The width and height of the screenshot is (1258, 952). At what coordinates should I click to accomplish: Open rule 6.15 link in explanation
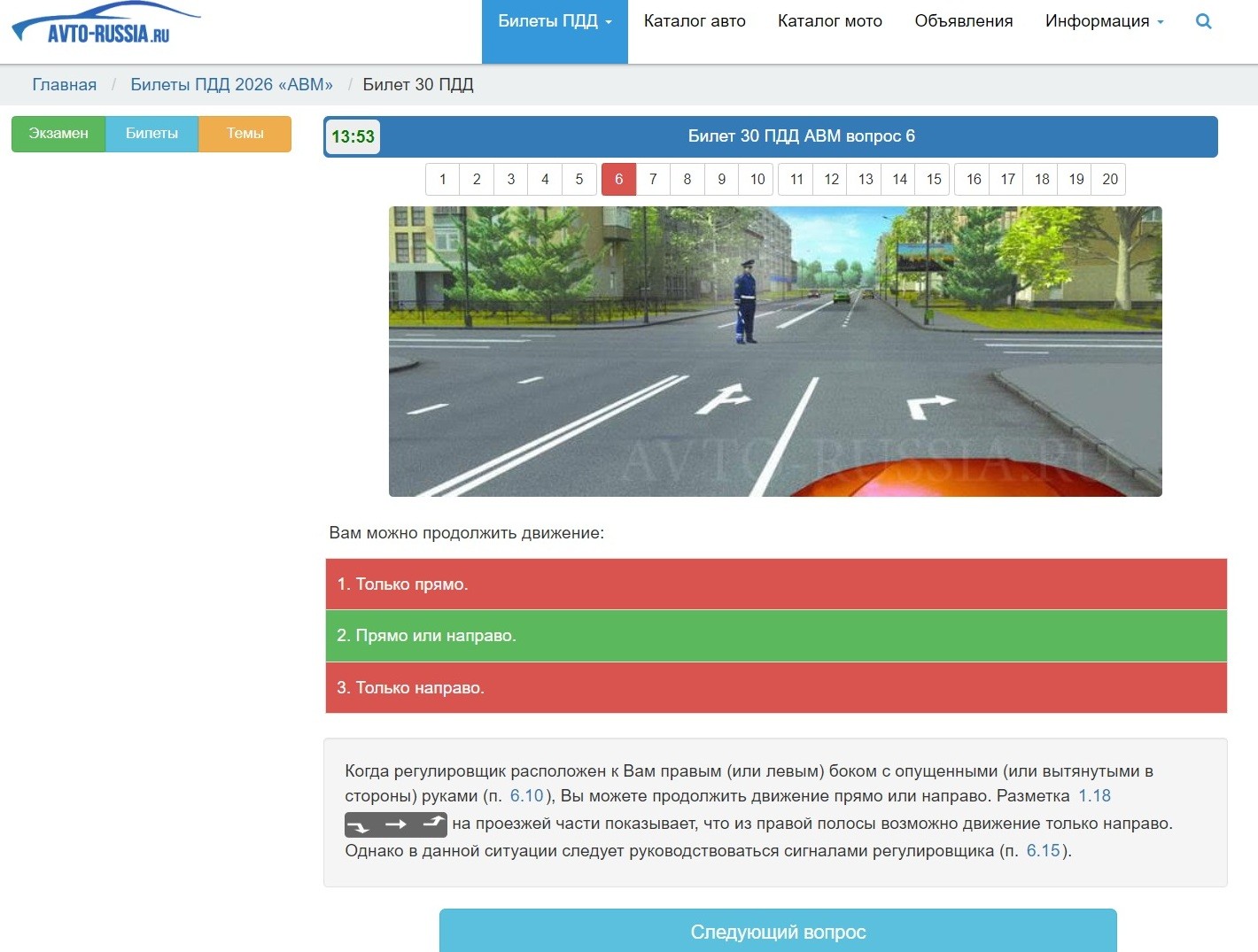(1043, 851)
